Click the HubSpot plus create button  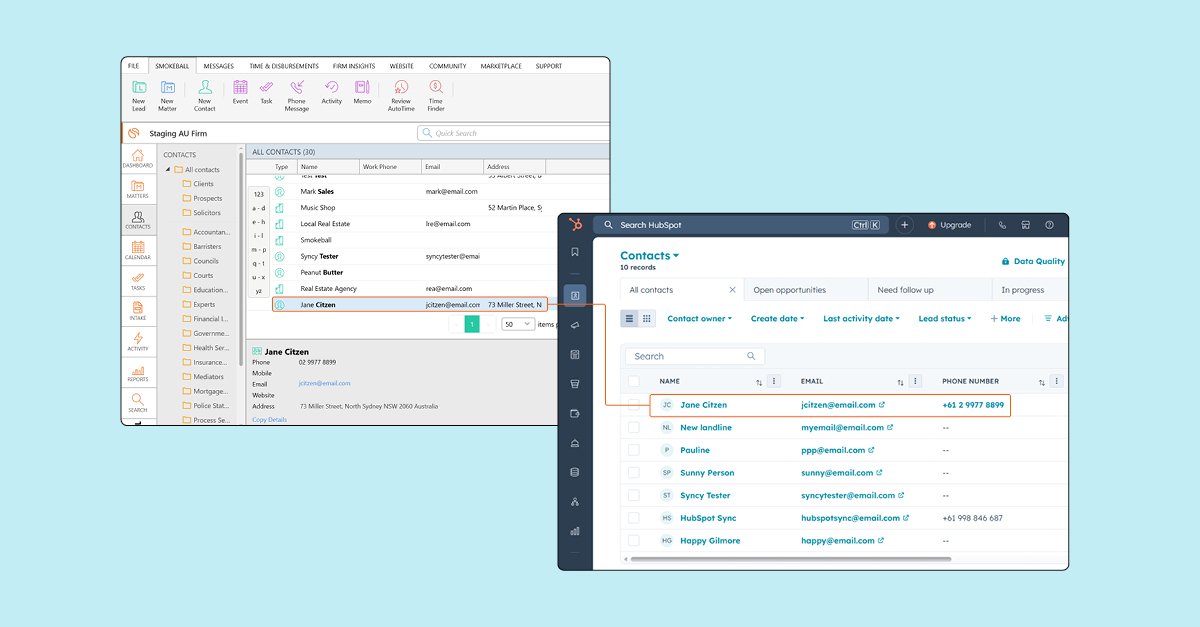point(905,225)
